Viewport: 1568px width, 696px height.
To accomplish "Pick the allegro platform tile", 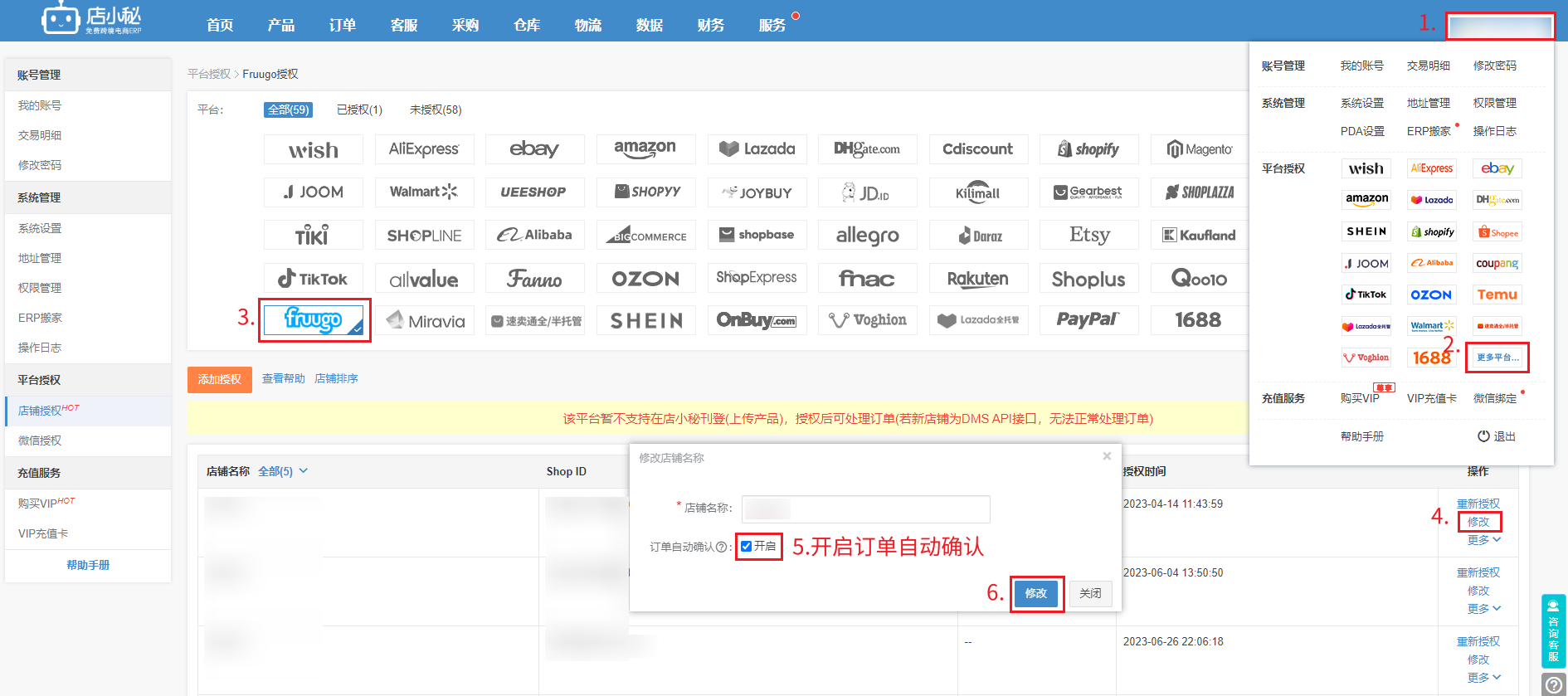I will click(x=867, y=236).
